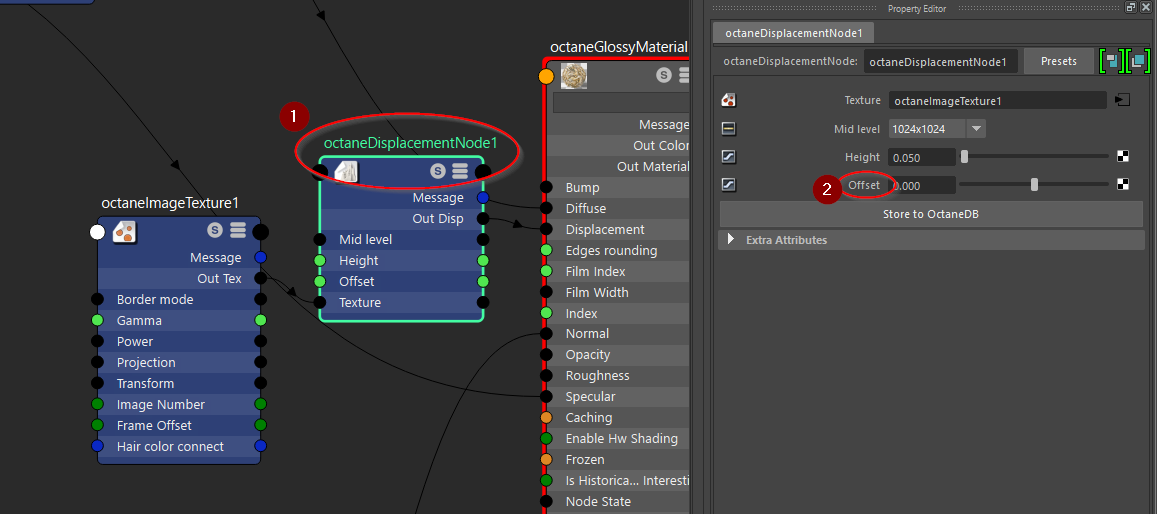Image resolution: width=1157 pixels, height=514 pixels.
Task: Open the Mid level 1024x1024 dropdown
Action: [x=937, y=128]
